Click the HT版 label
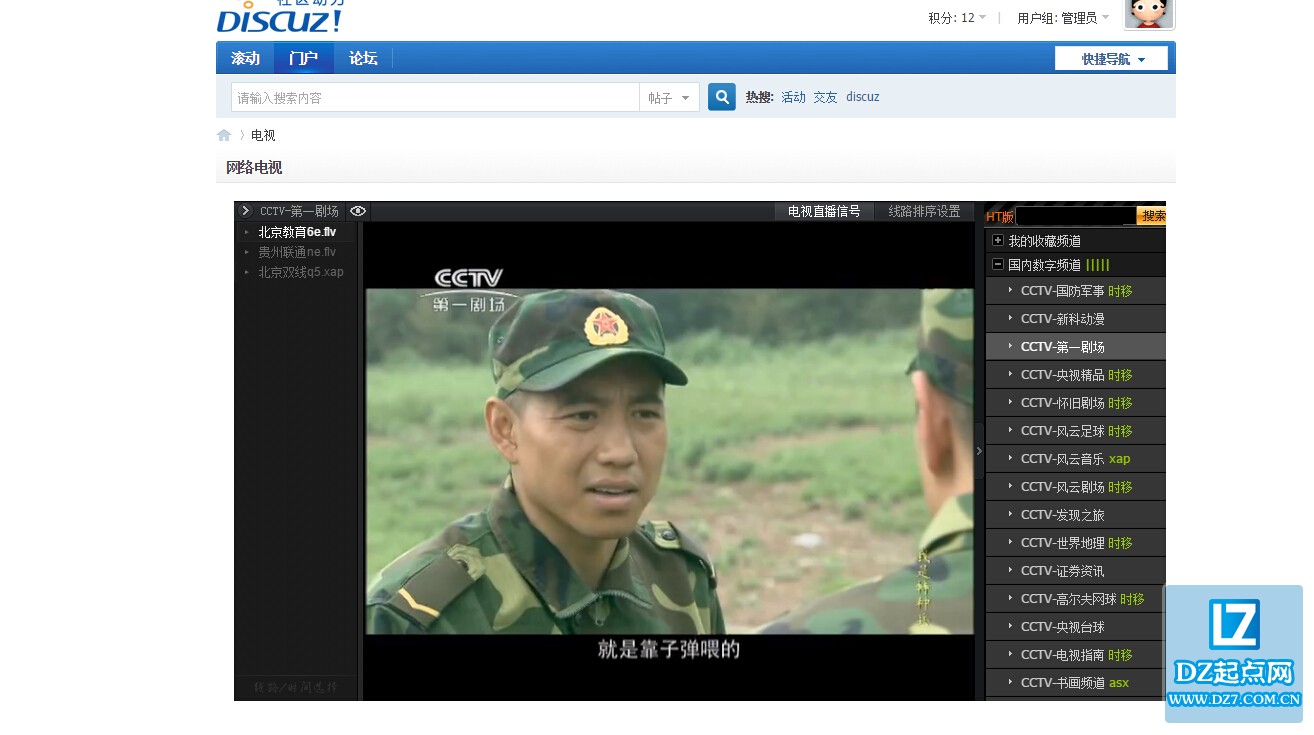 point(1000,216)
